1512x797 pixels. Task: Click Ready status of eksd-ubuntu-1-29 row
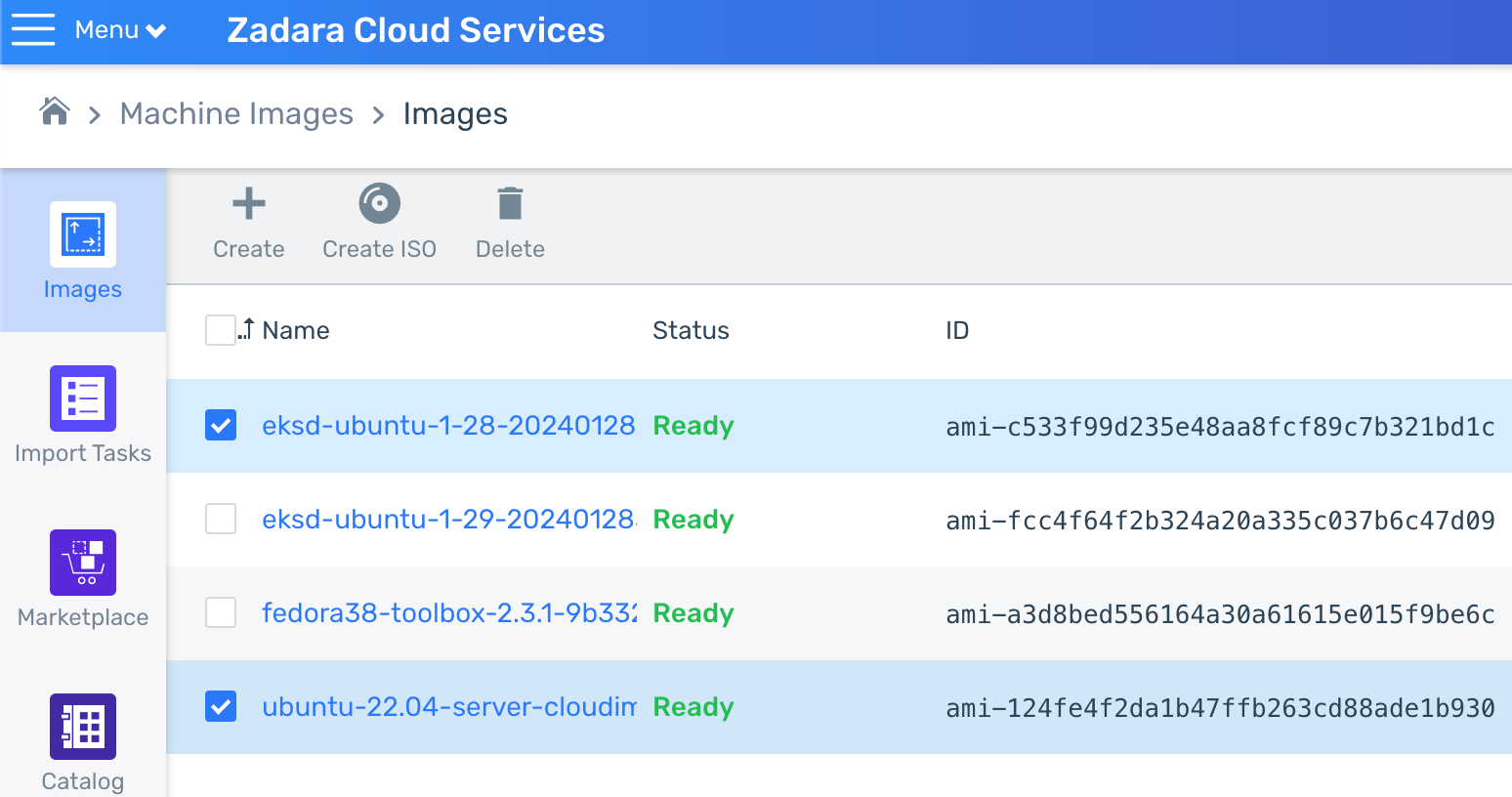[x=693, y=520]
